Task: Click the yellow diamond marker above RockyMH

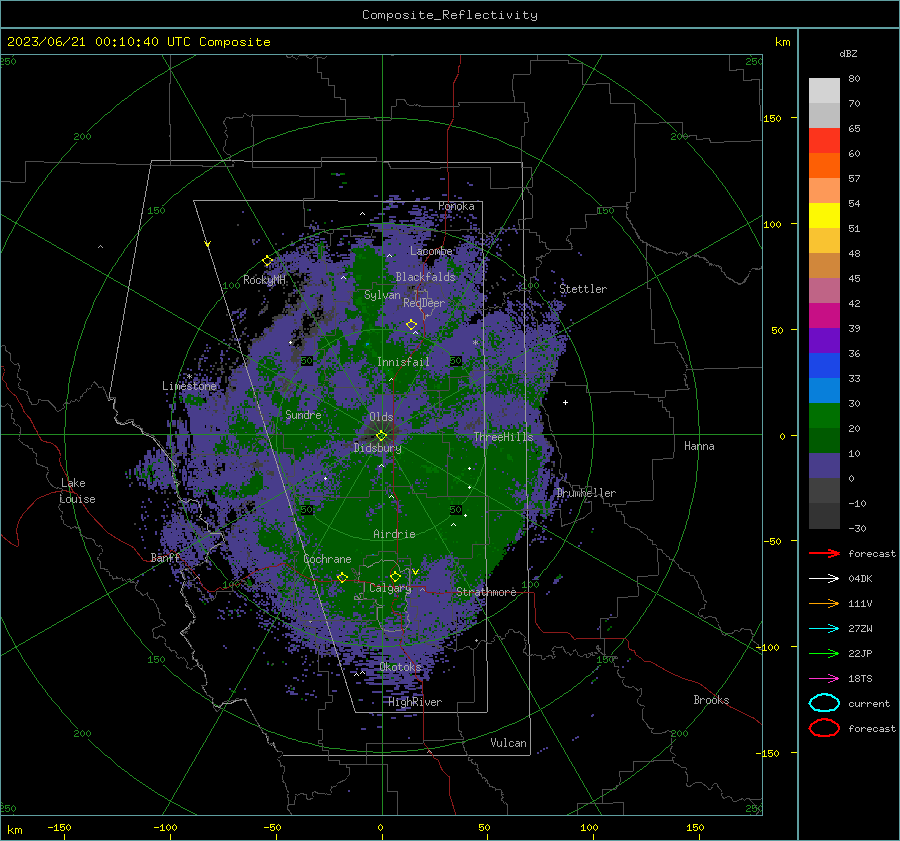Action: tap(267, 261)
